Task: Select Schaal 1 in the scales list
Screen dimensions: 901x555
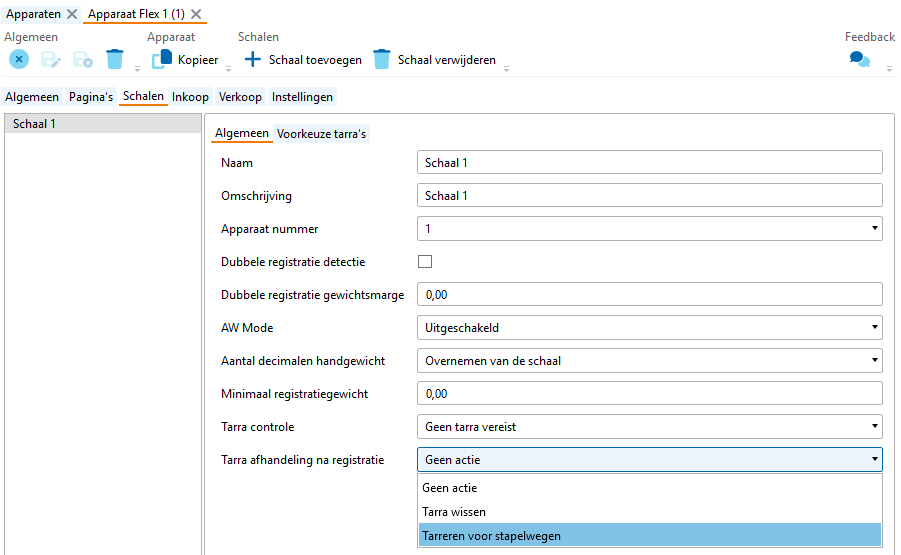Action: (103, 124)
